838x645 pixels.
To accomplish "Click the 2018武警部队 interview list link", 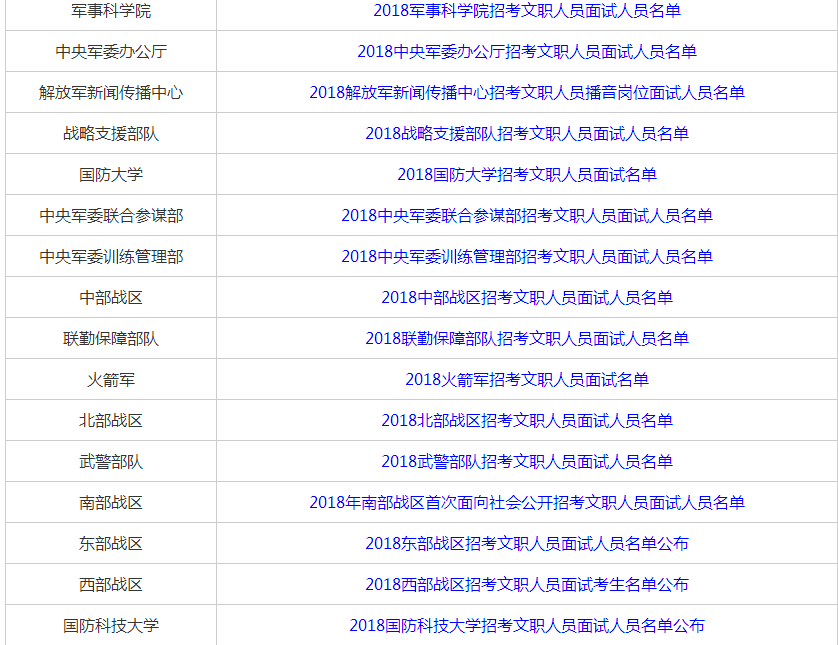I will (527, 461).
